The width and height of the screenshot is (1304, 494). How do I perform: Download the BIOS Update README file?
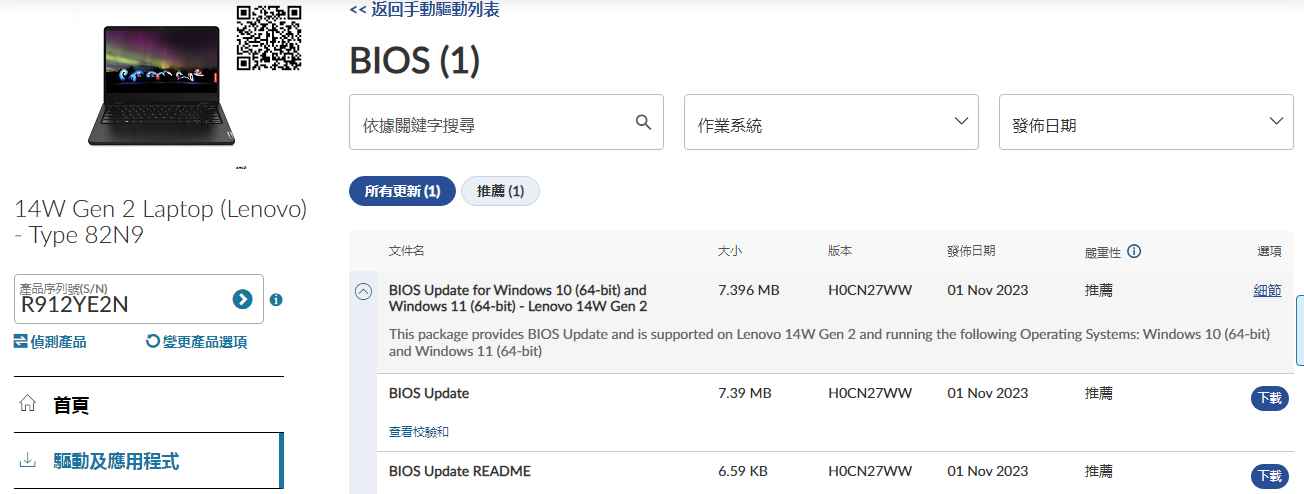[1268, 476]
